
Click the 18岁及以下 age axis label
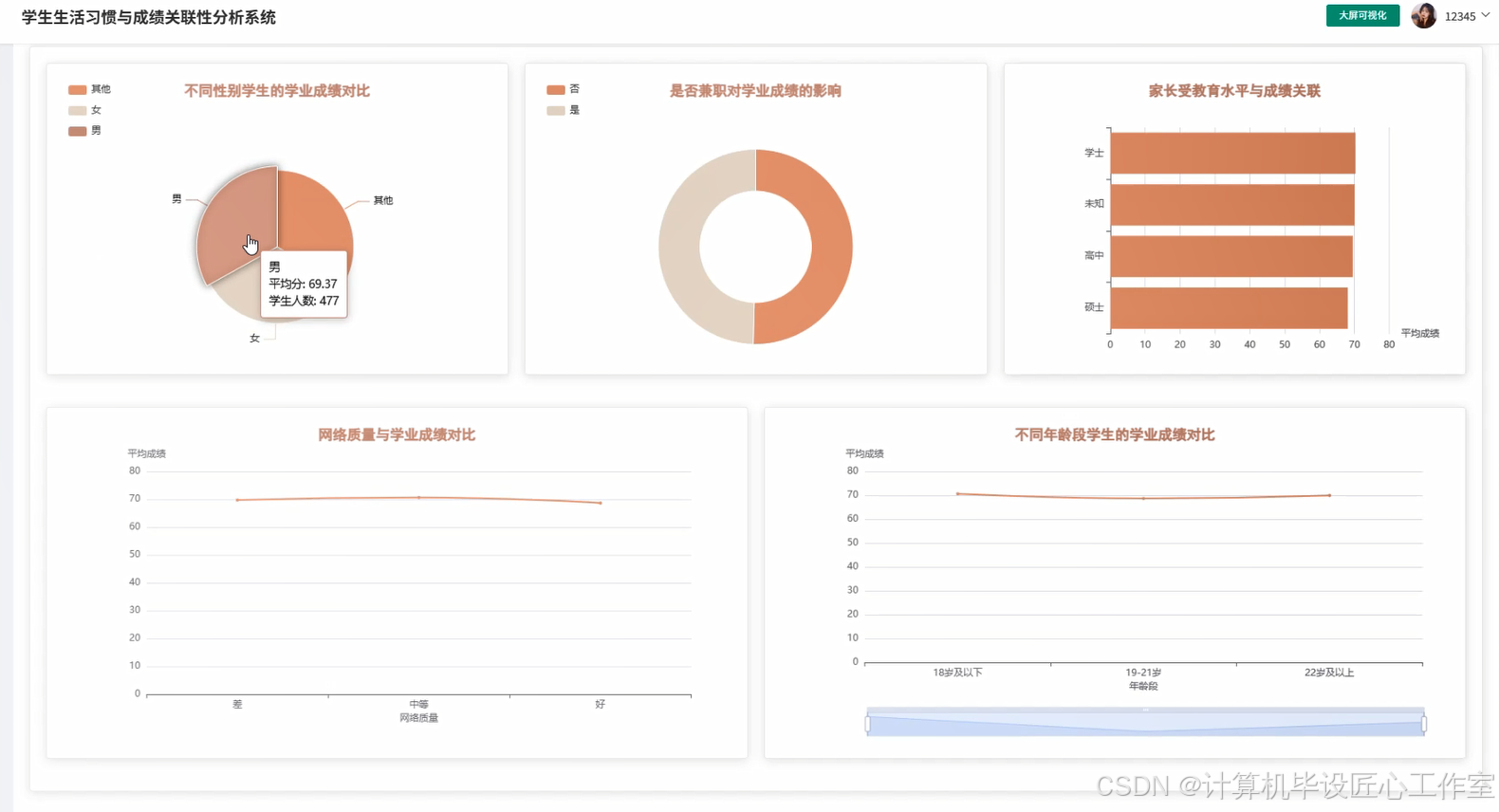coord(957,673)
